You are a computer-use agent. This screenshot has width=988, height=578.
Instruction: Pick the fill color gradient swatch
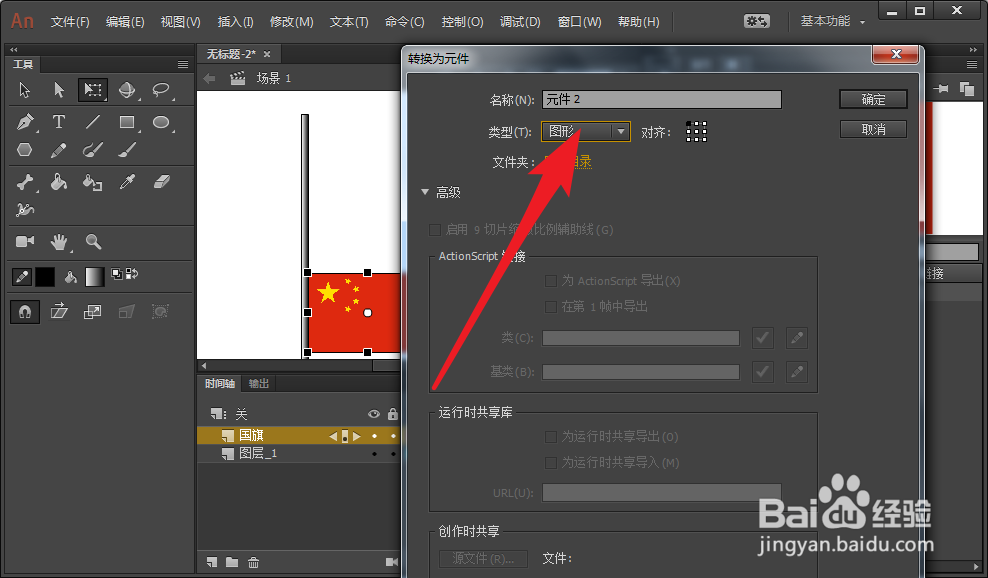[x=94, y=277]
